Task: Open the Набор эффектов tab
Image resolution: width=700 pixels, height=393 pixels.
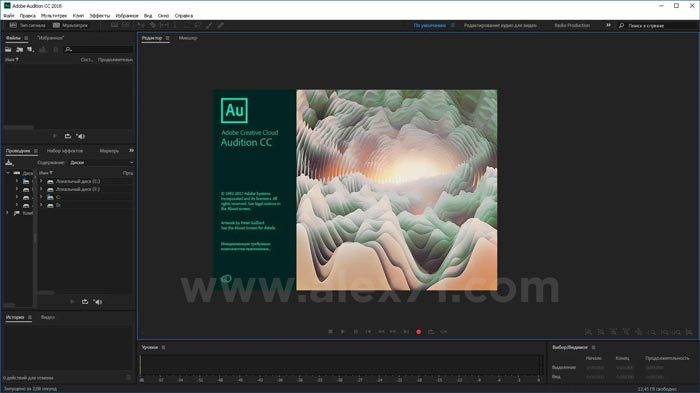Action: coord(65,151)
